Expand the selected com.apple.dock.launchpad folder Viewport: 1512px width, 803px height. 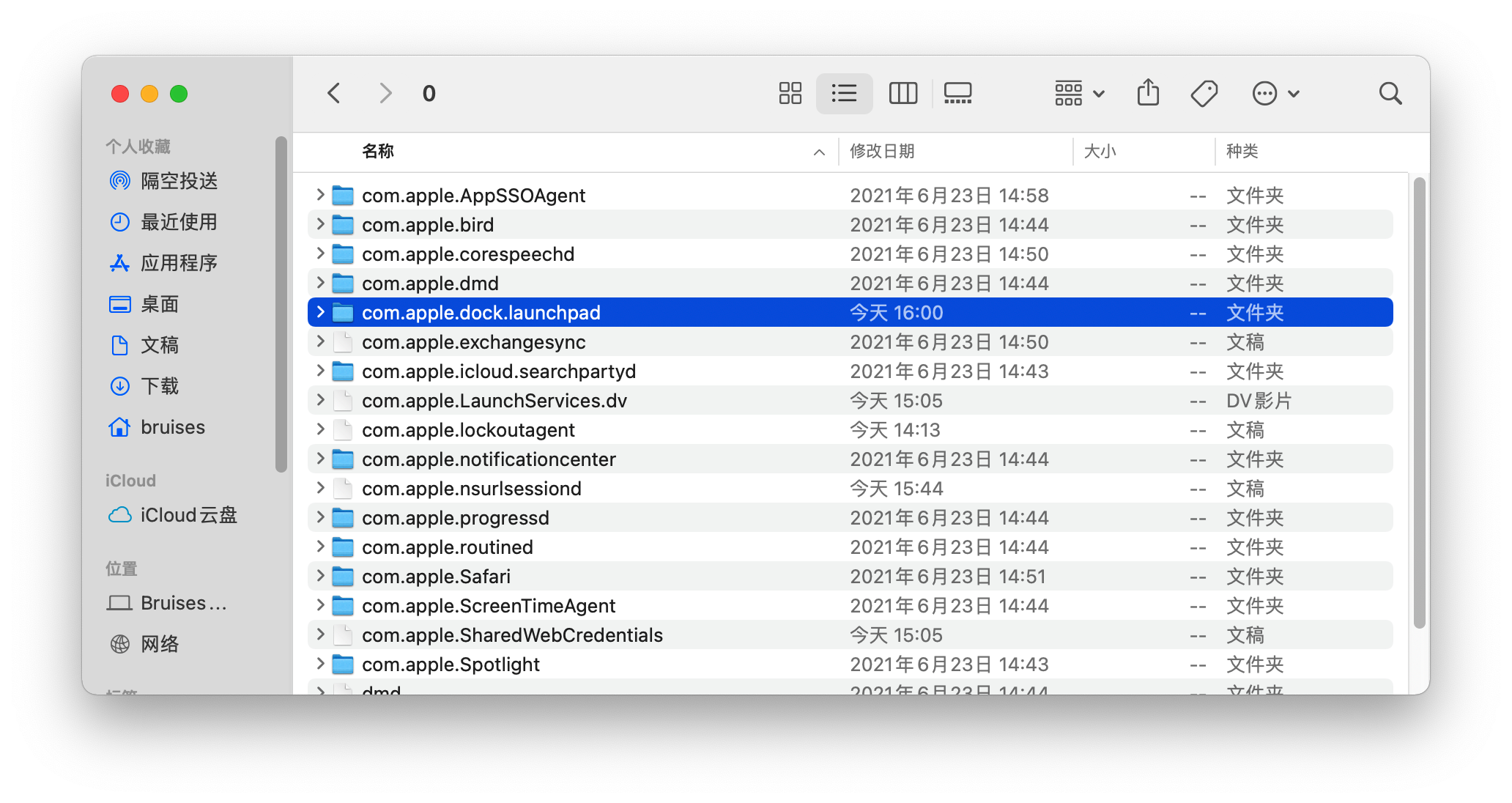coord(320,312)
